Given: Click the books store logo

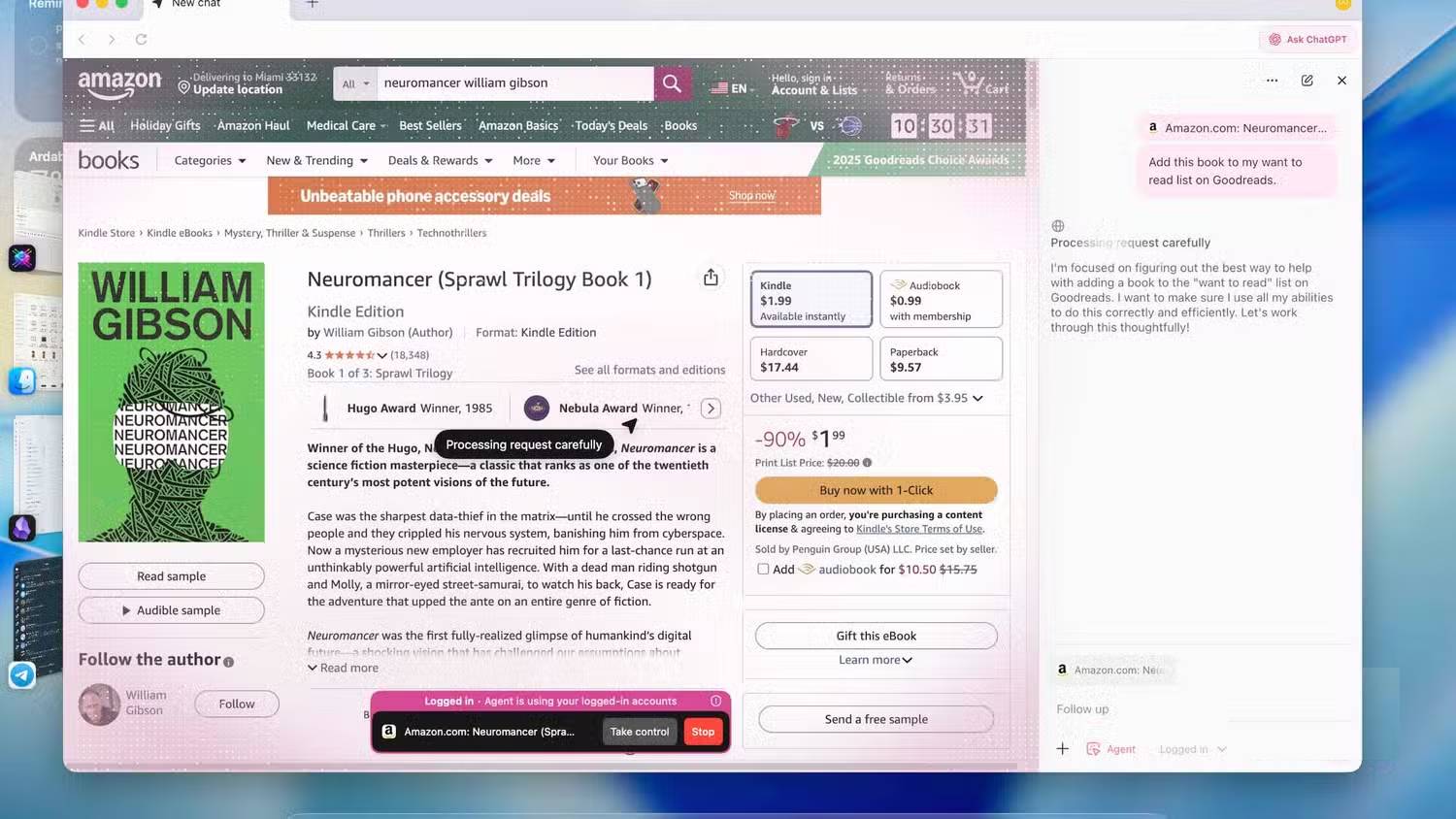Looking at the screenshot, I should pyautogui.click(x=109, y=160).
